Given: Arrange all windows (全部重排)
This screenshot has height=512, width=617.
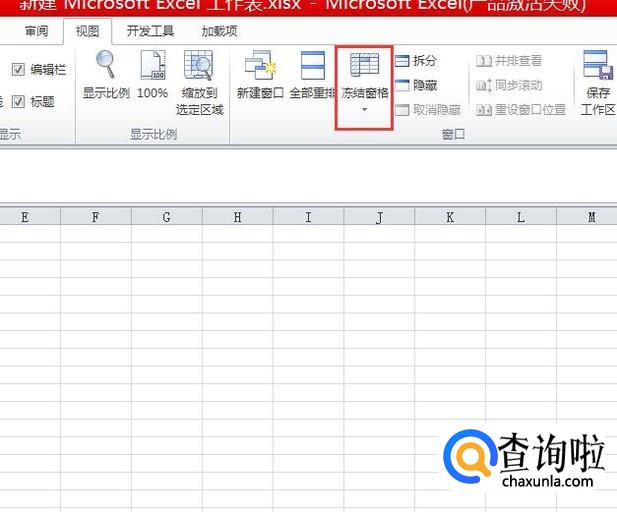Looking at the screenshot, I should tap(312, 75).
